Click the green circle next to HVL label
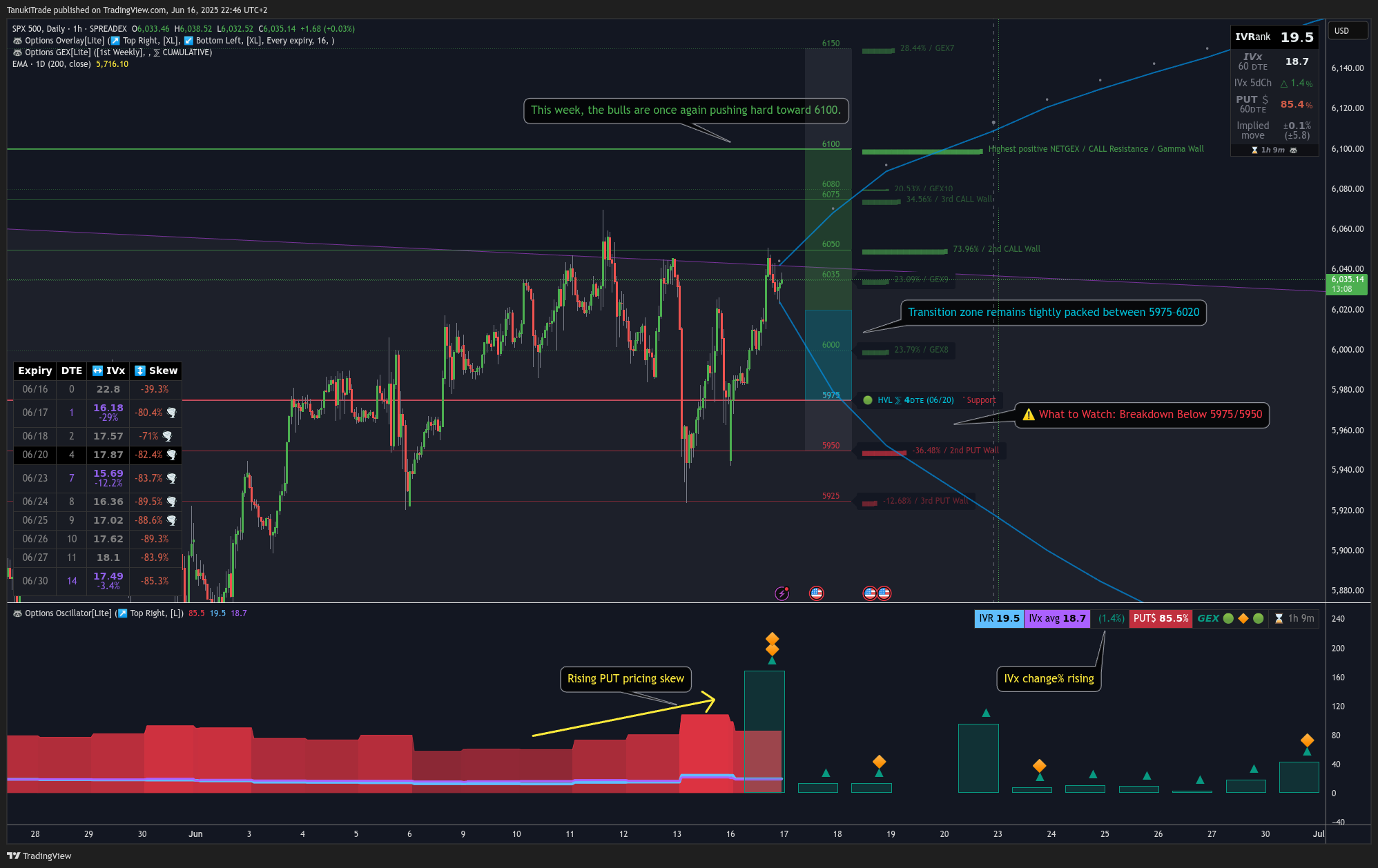 868,400
